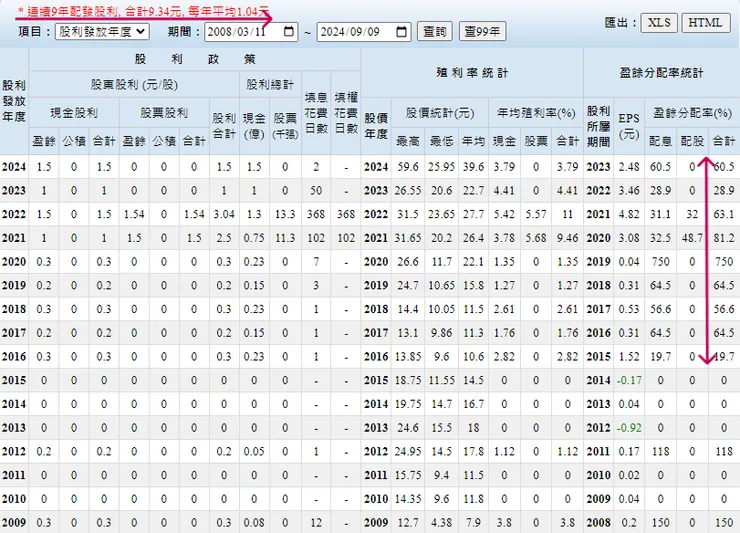Click the 2021 payout stock ratio 48.7
Image resolution: width=740 pixels, height=533 pixels.
click(x=692, y=237)
